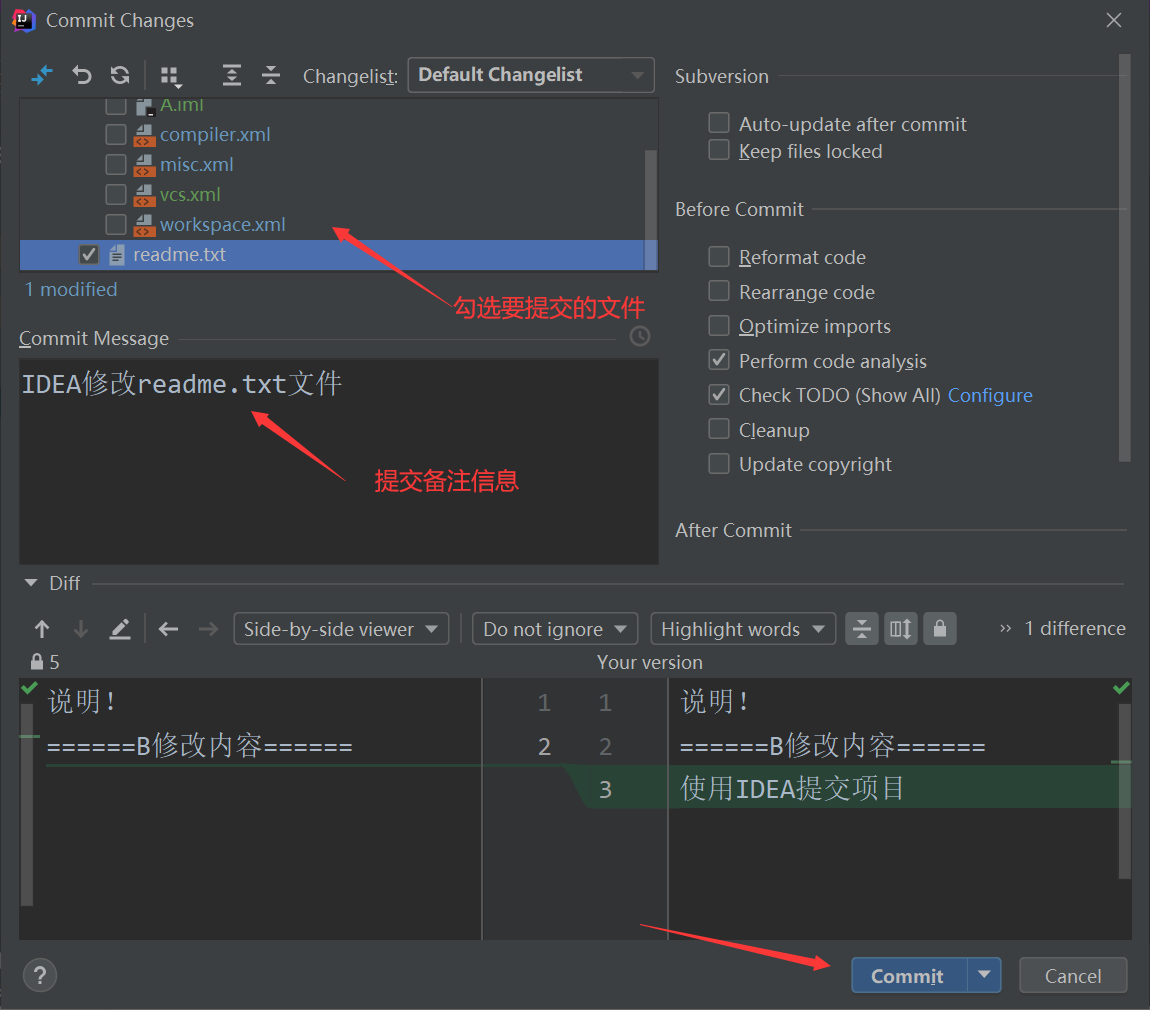Viewport: 1150px width, 1010px height.
Task: Click the right diff pane scrollbar
Action: pyautogui.click(x=1125, y=791)
